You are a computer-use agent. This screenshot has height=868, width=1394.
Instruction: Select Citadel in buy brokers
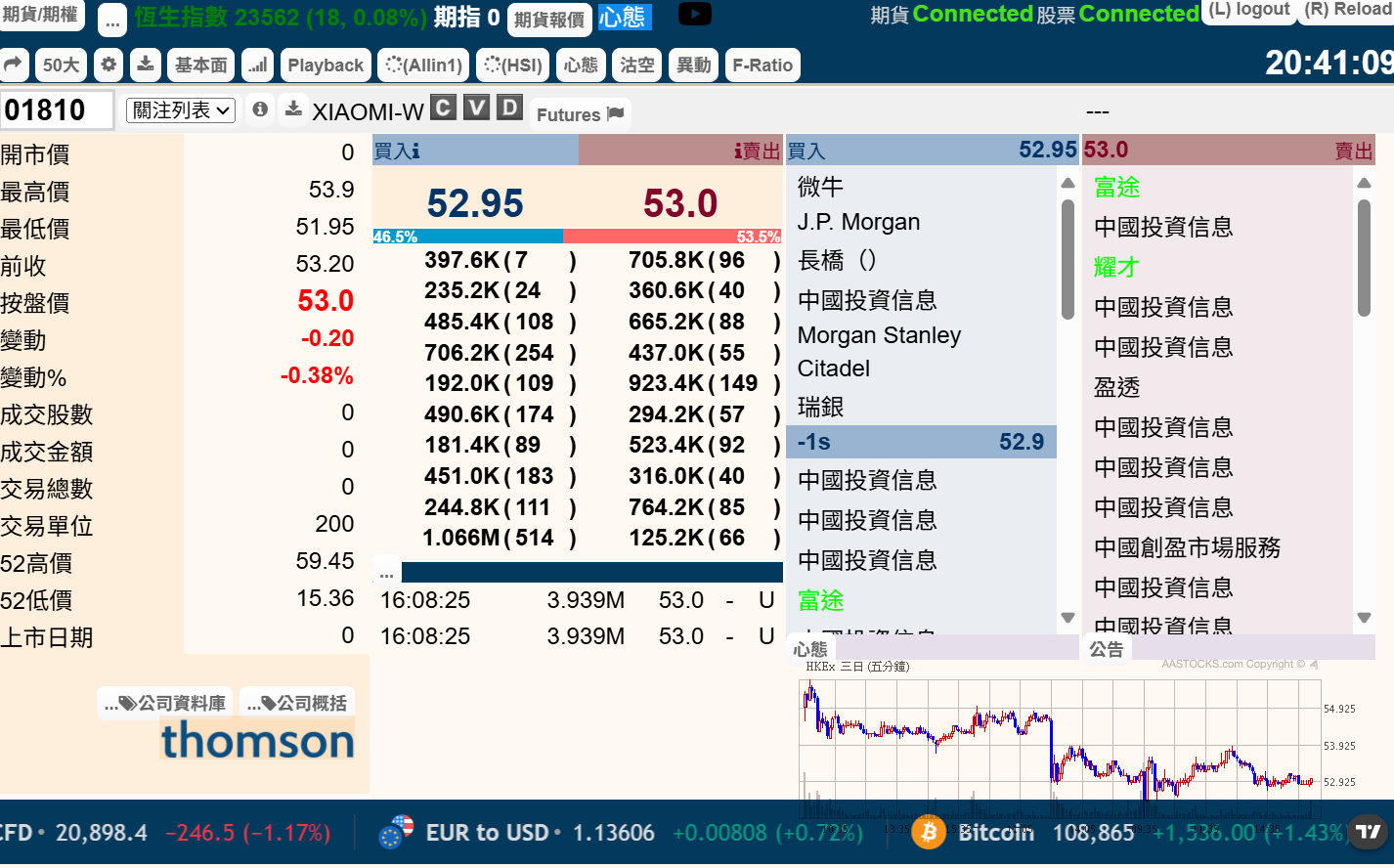click(x=833, y=369)
